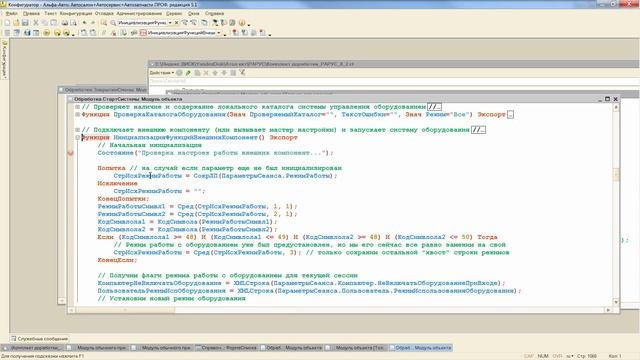Click the green add icon in background window

point(179,73)
